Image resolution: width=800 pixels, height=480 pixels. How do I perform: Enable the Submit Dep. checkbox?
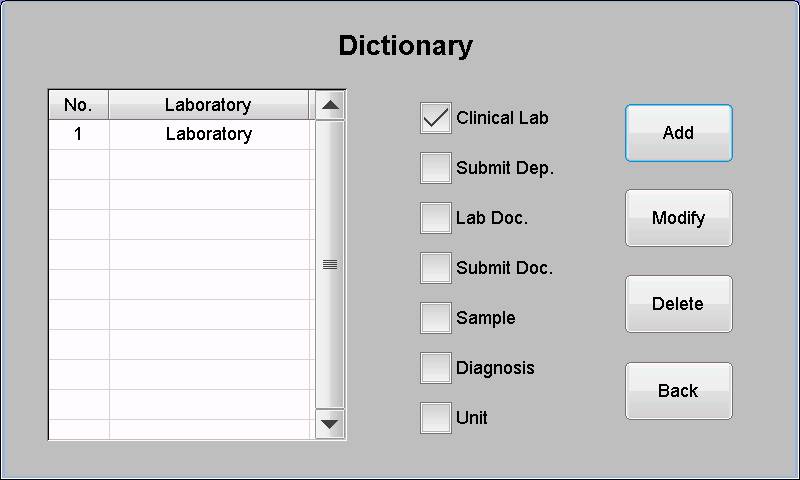pos(436,168)
